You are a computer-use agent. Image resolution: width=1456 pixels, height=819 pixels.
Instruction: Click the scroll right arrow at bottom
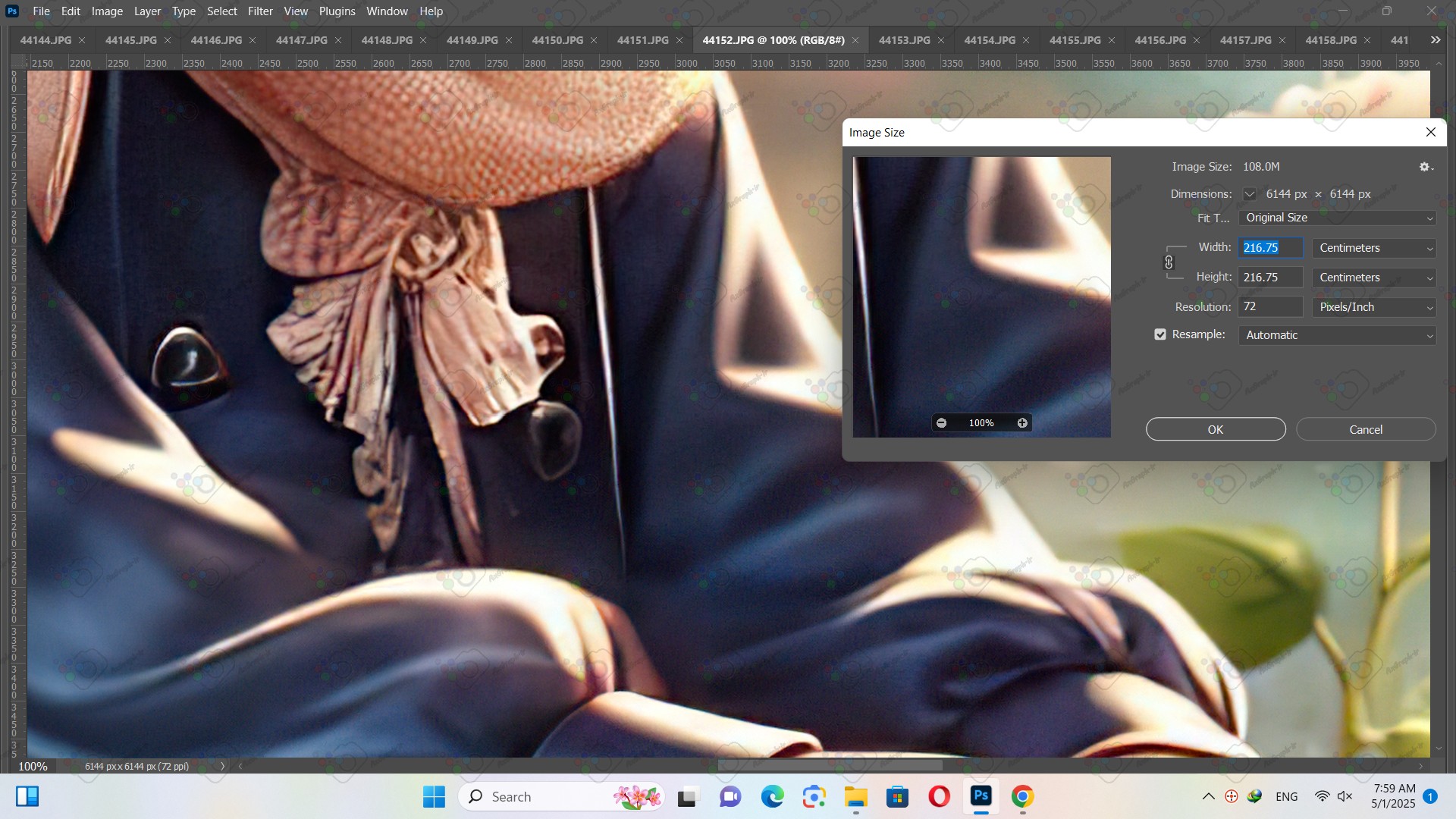(1421, 766)
